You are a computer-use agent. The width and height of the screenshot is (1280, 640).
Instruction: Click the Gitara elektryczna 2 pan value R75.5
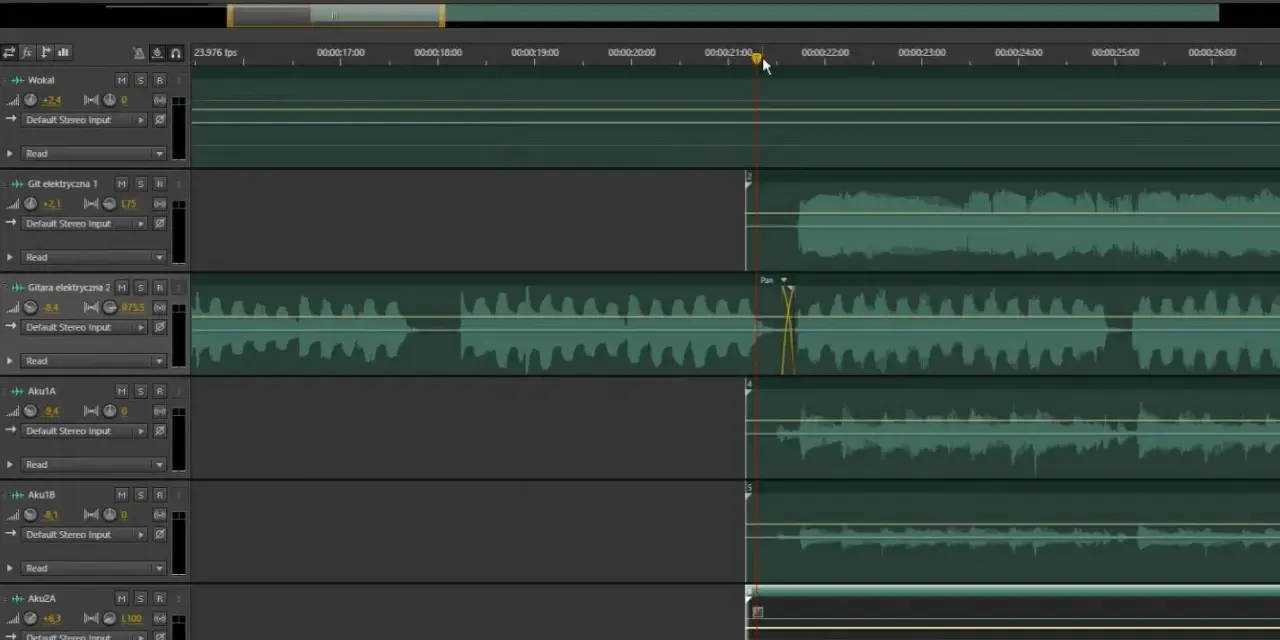[132, 308]
